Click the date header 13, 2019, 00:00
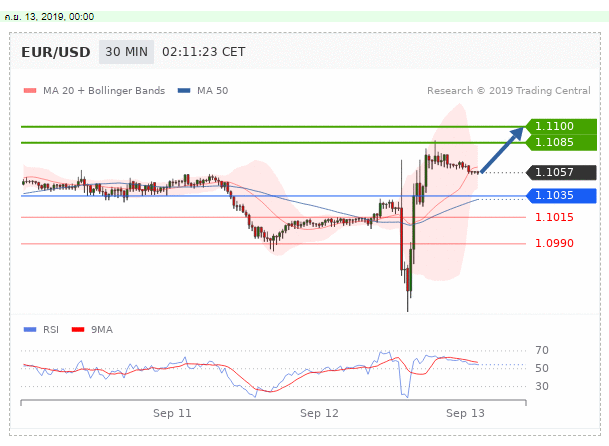The image size is (609, 446). coord(50,17)
